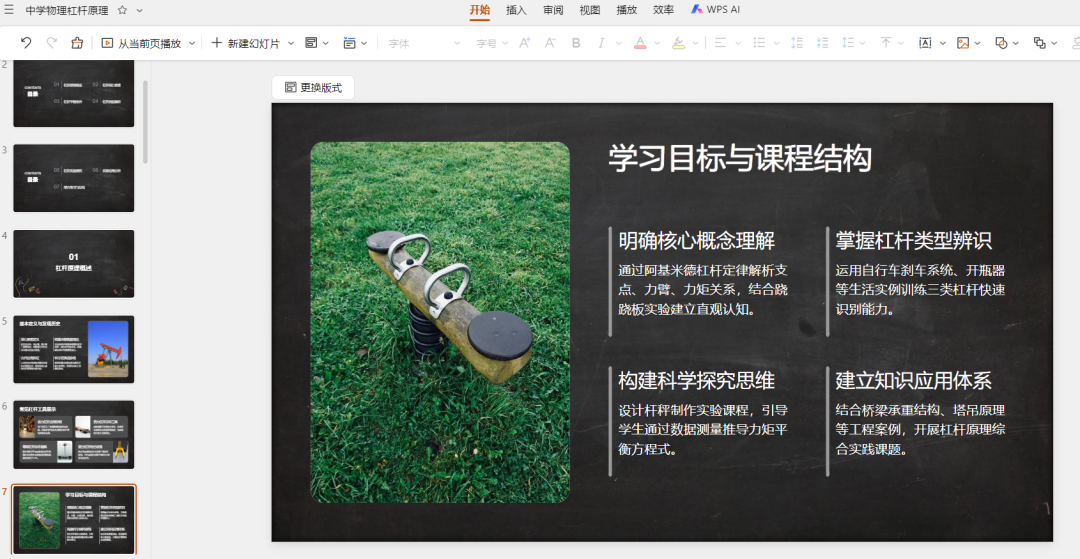Select slide 3 thumbnail
This screenshot has height=559, width=1080.
(x=74, y=178)
